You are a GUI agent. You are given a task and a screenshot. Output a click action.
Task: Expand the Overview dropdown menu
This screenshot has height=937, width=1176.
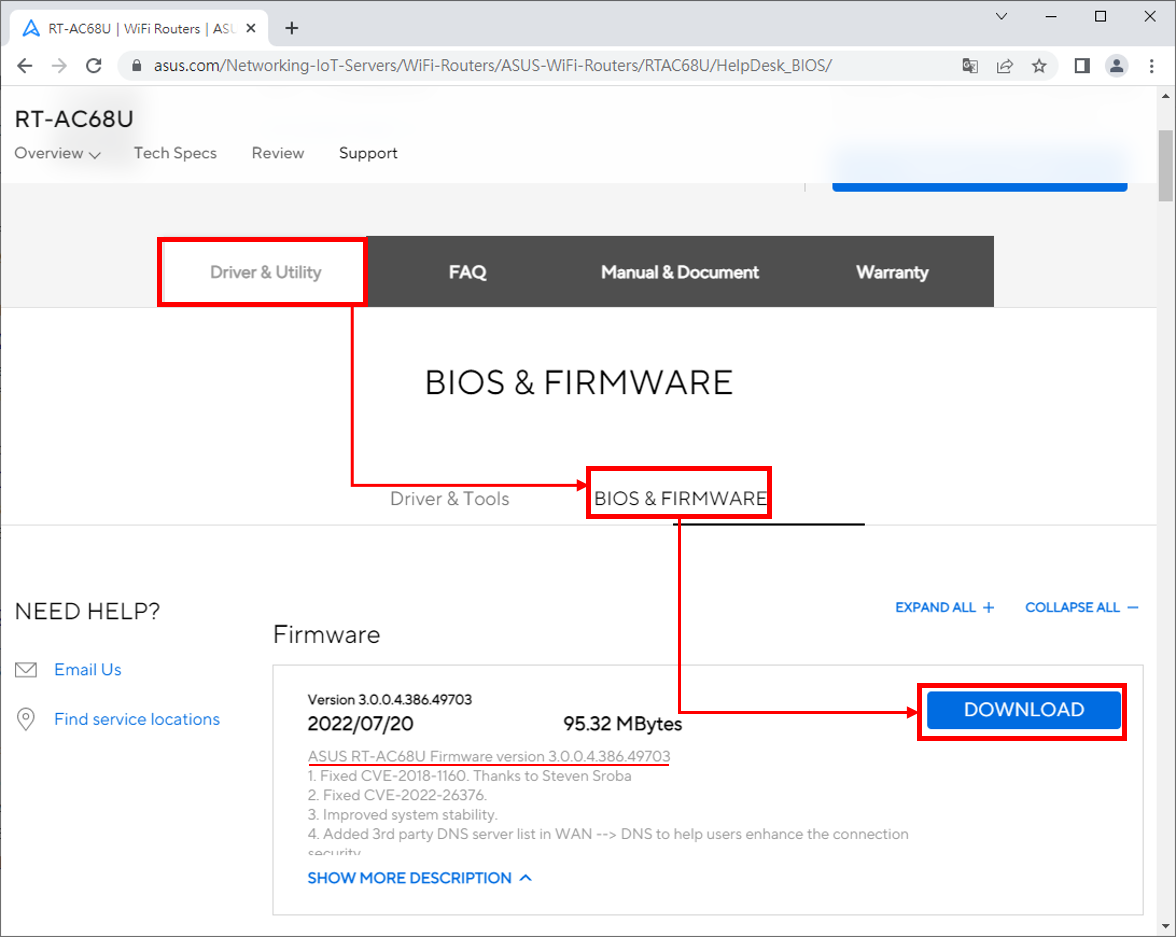coord(57,154)
